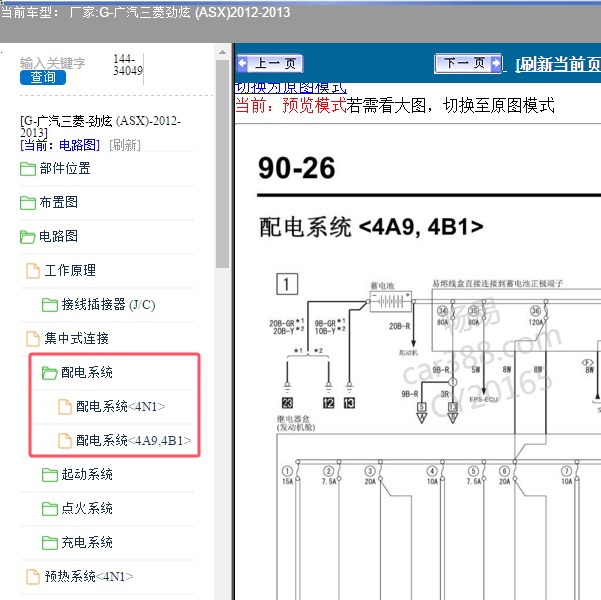
Task: Click the page icon beside 预热系统<4N1>
Action: coord(33,577)
